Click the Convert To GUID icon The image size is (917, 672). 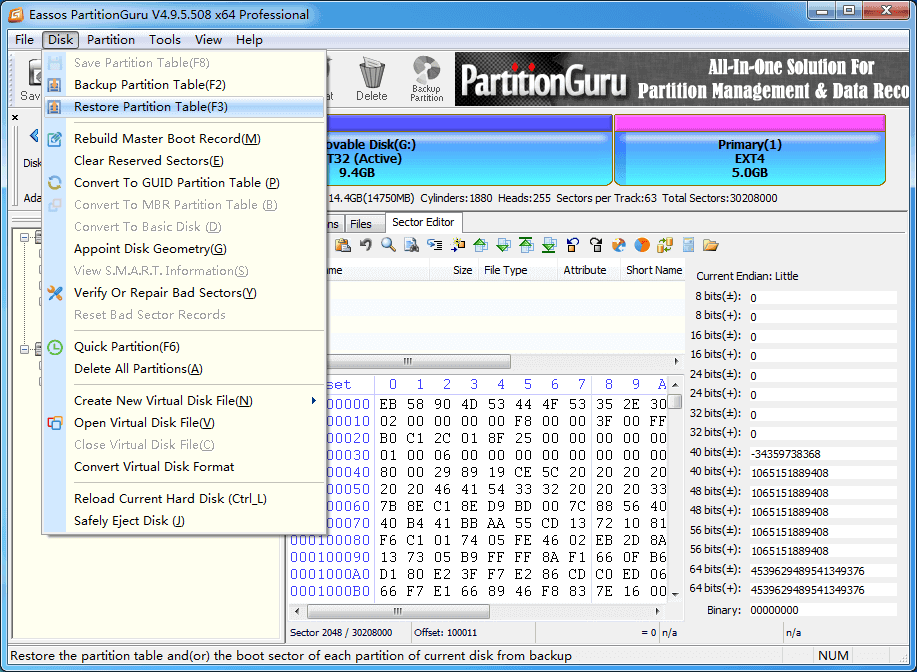point(54,183)
